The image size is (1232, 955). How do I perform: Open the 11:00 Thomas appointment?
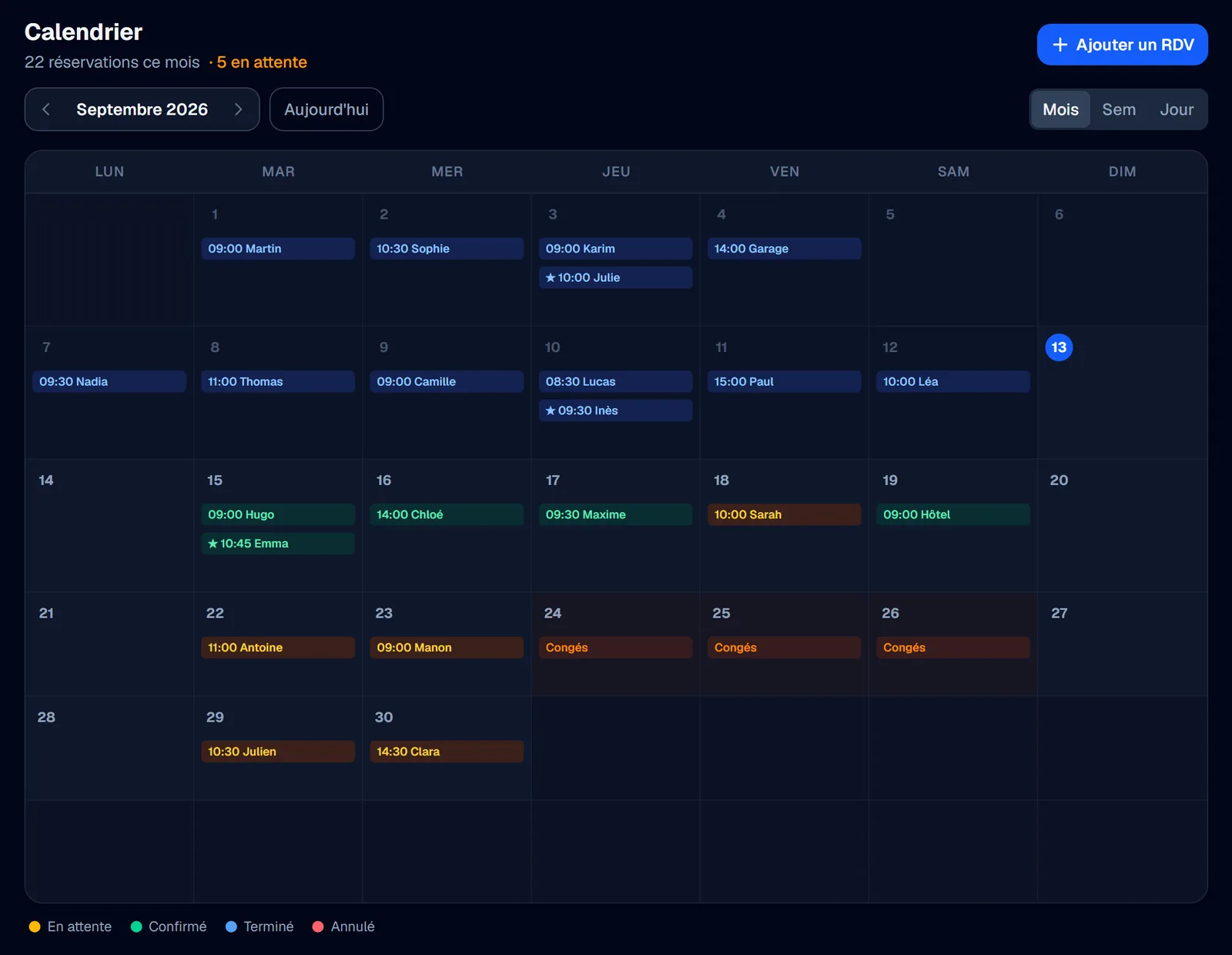[x=278, y=382]
